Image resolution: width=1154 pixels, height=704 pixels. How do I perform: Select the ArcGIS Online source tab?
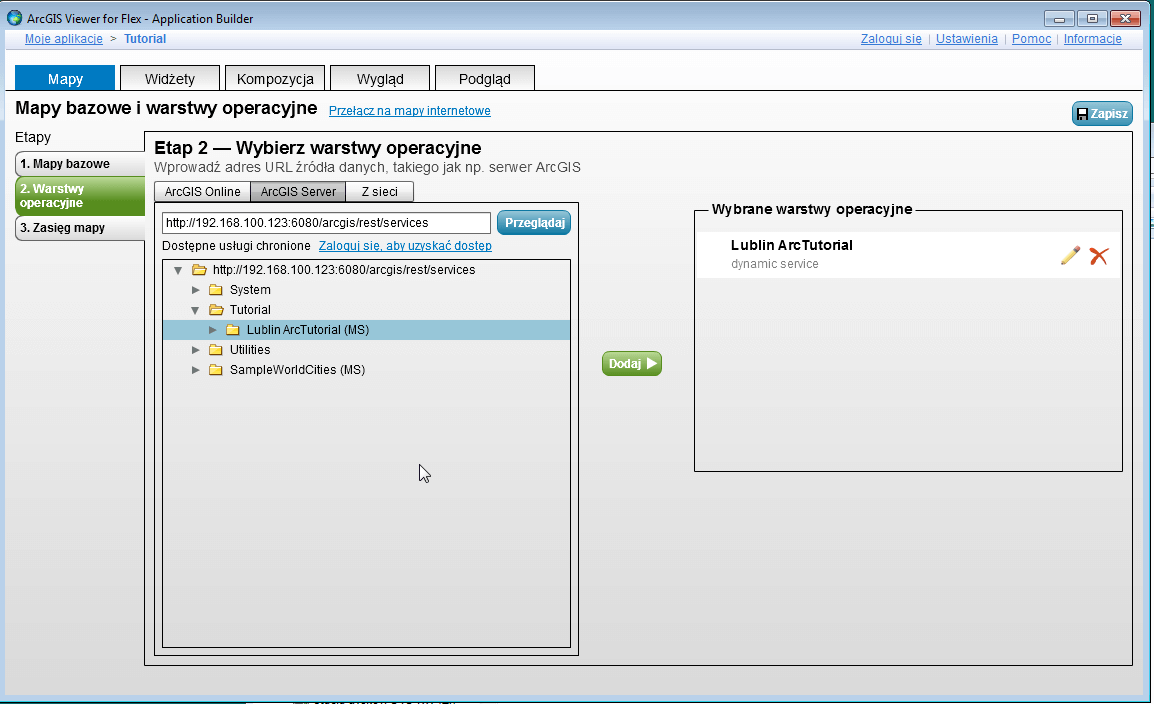coord(202,191)
